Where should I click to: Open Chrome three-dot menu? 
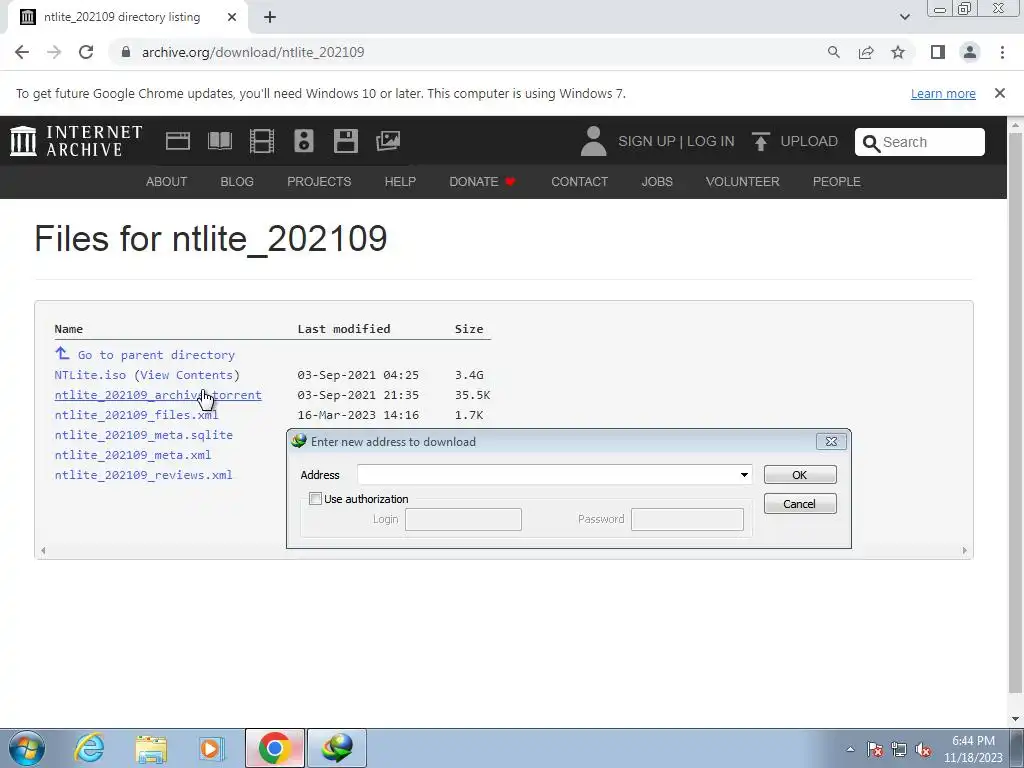(1002, 52)
